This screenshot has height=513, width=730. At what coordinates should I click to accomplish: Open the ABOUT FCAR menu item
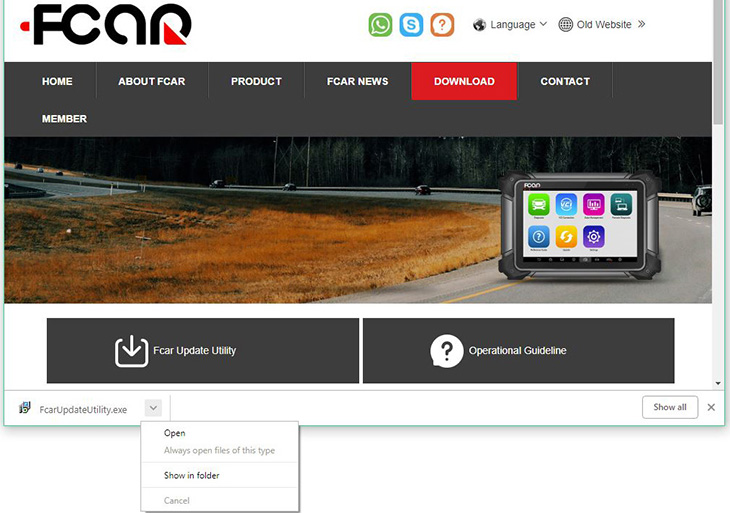click(x=152, y=81)
